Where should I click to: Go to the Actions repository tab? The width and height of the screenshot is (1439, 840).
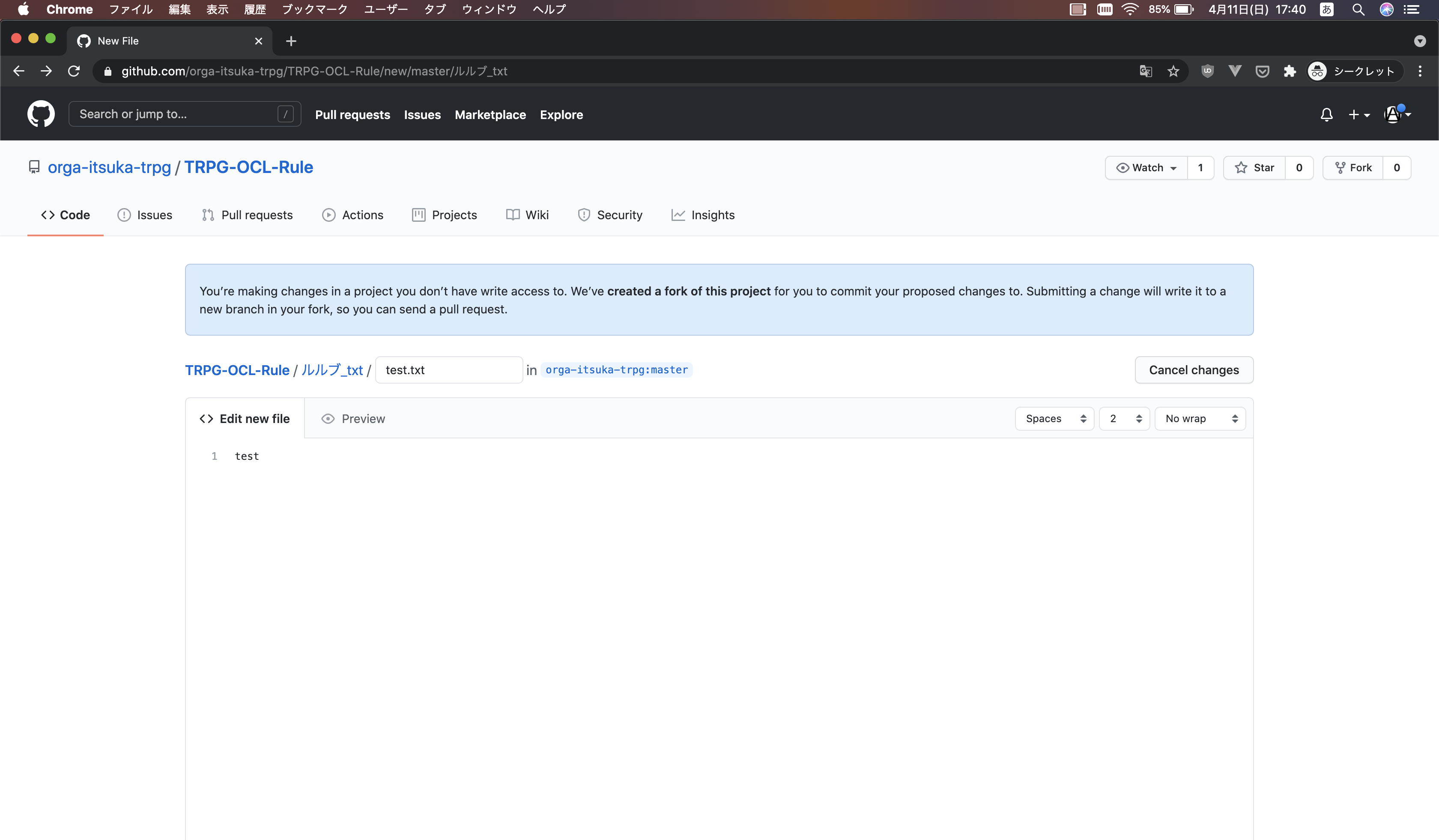(352, 215)
